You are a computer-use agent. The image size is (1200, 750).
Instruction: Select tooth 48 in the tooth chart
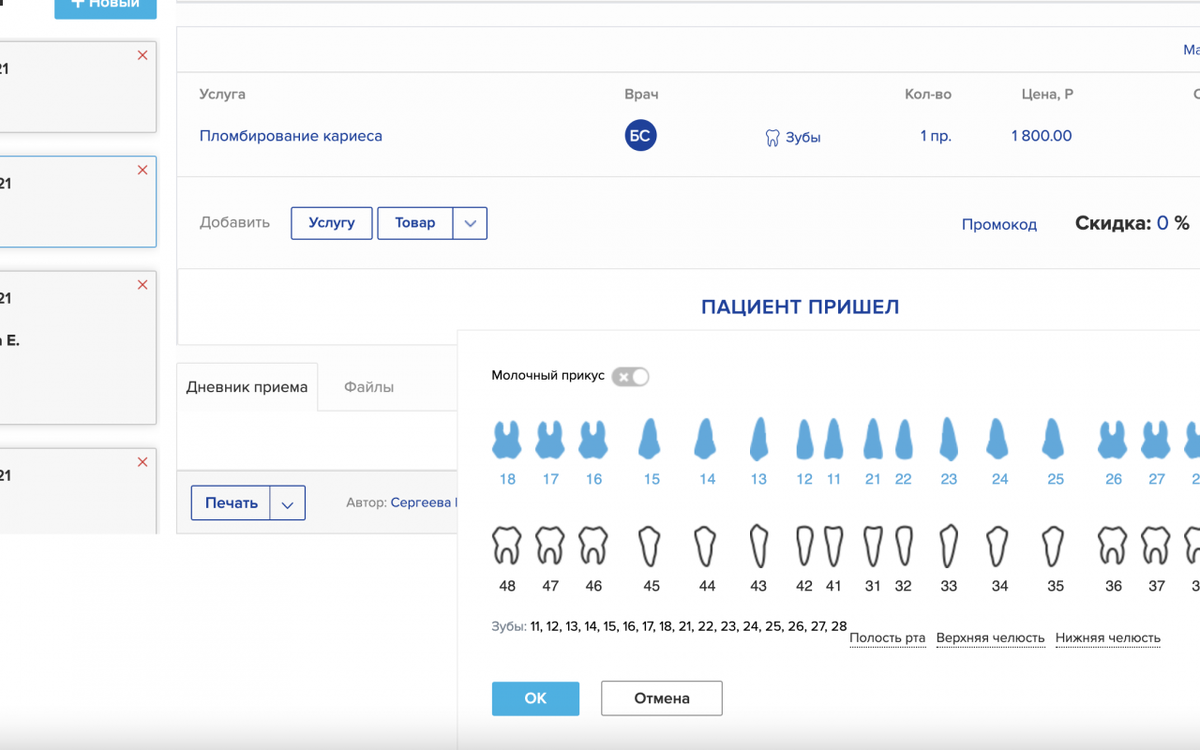pos(506,545)
